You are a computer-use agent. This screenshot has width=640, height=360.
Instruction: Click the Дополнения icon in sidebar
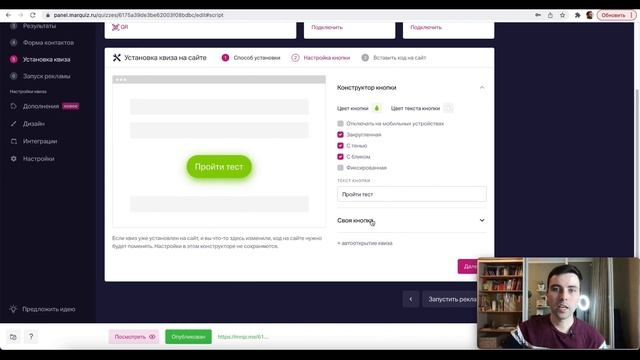coord(13,106)
